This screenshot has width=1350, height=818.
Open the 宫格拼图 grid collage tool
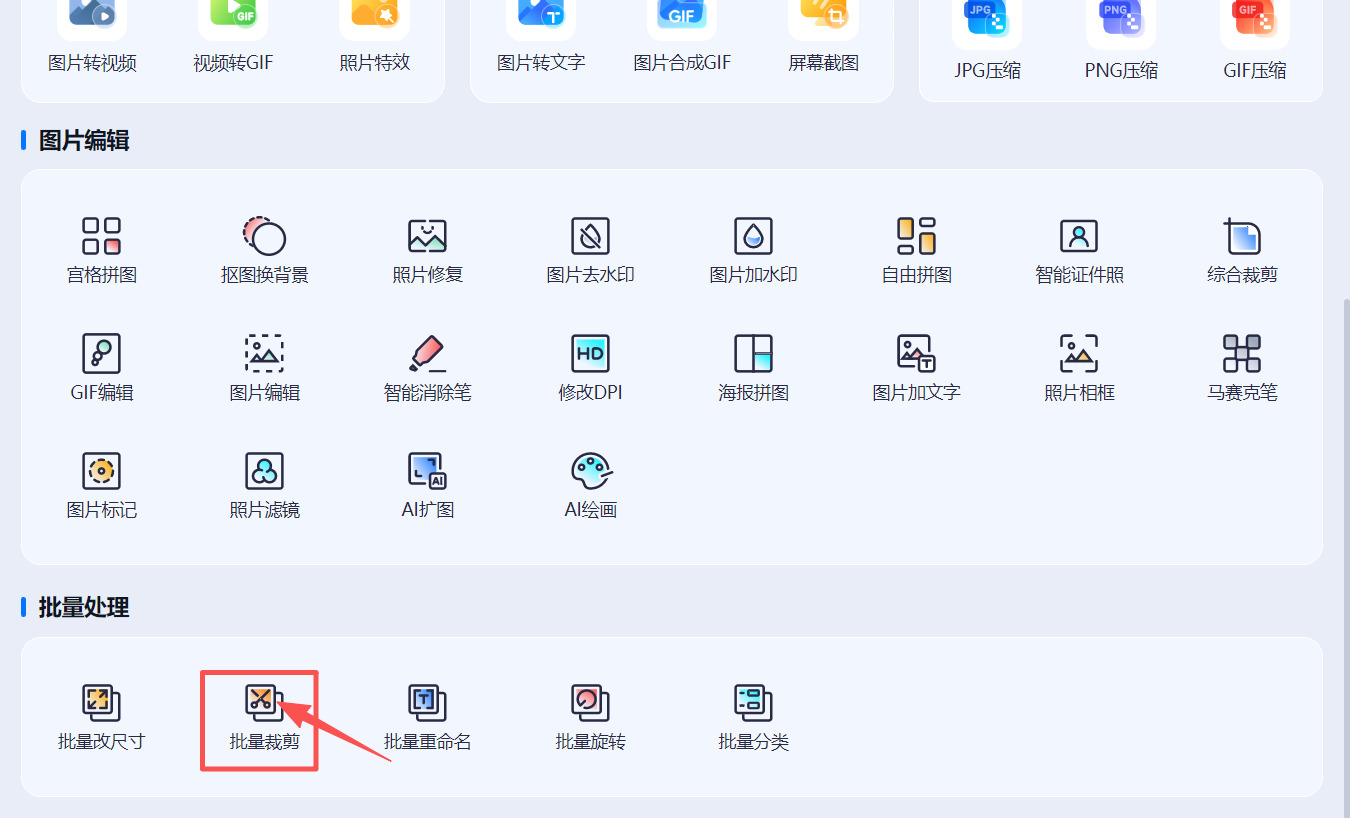101,248
